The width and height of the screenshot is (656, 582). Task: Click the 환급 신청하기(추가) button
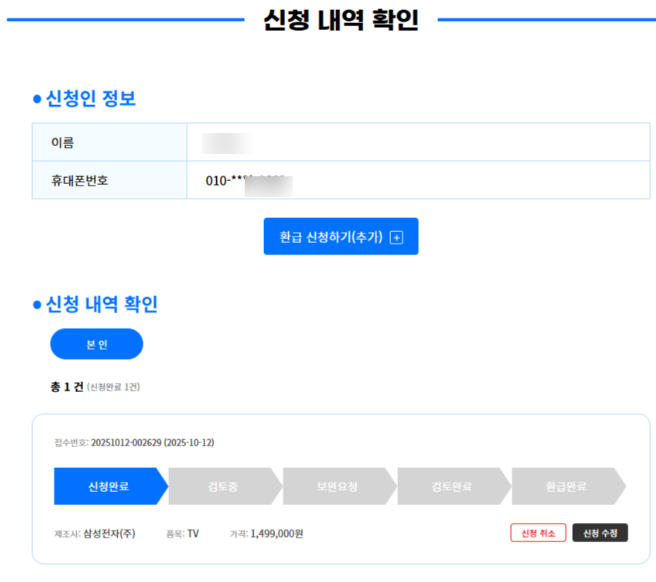coord(341,236)
